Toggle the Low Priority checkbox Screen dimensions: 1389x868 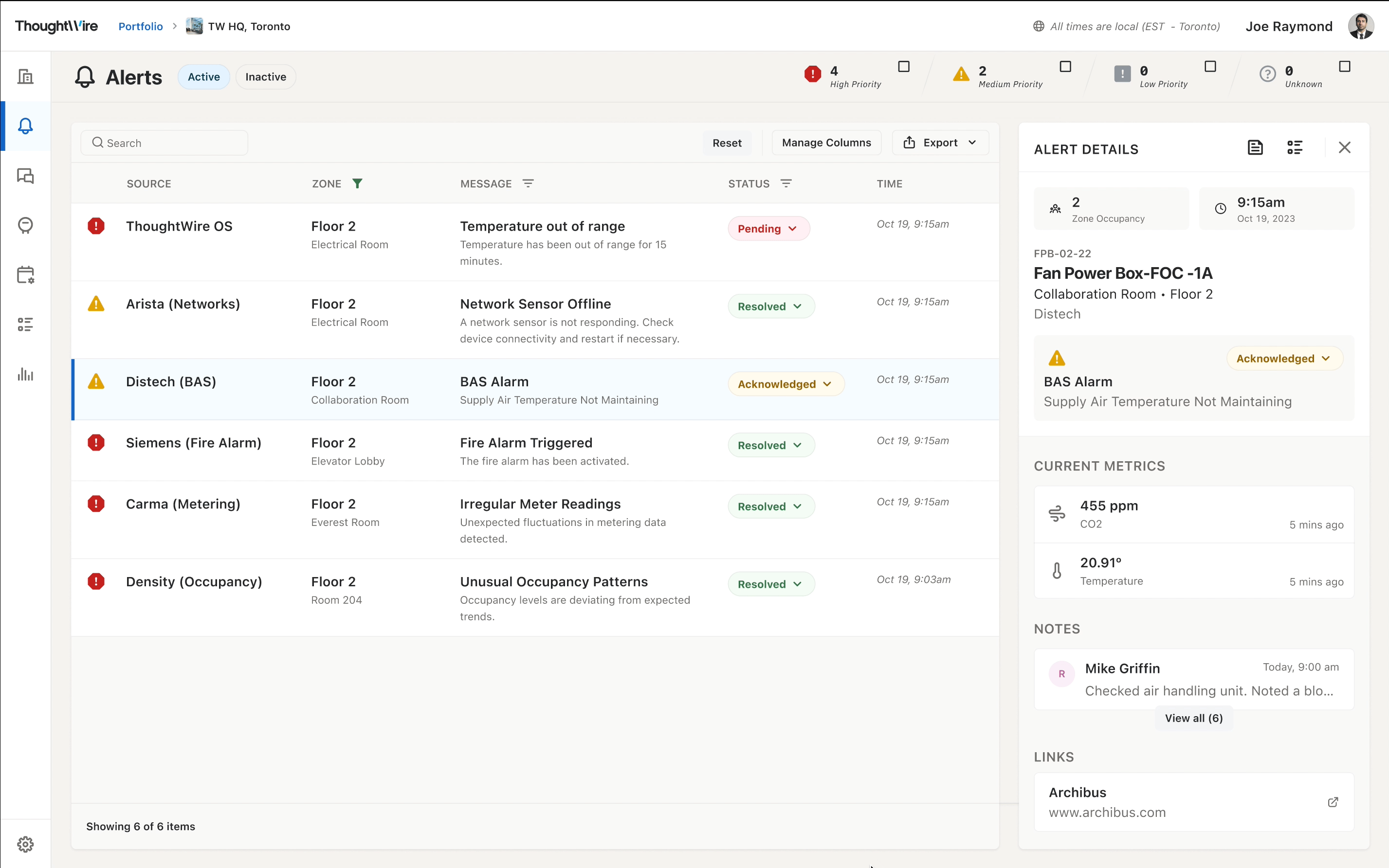pos(1210,67)
